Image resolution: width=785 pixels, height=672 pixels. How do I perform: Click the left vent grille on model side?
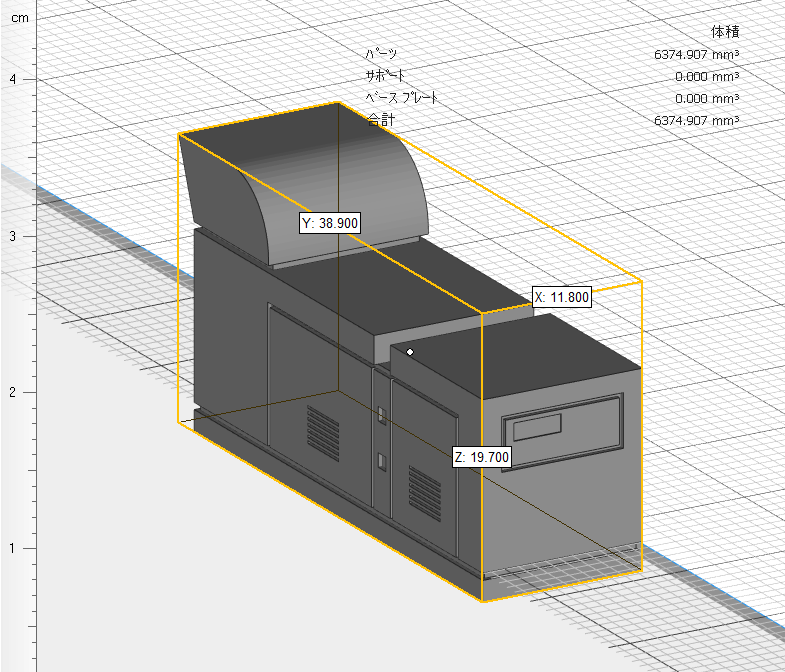(x=323, y=433)
